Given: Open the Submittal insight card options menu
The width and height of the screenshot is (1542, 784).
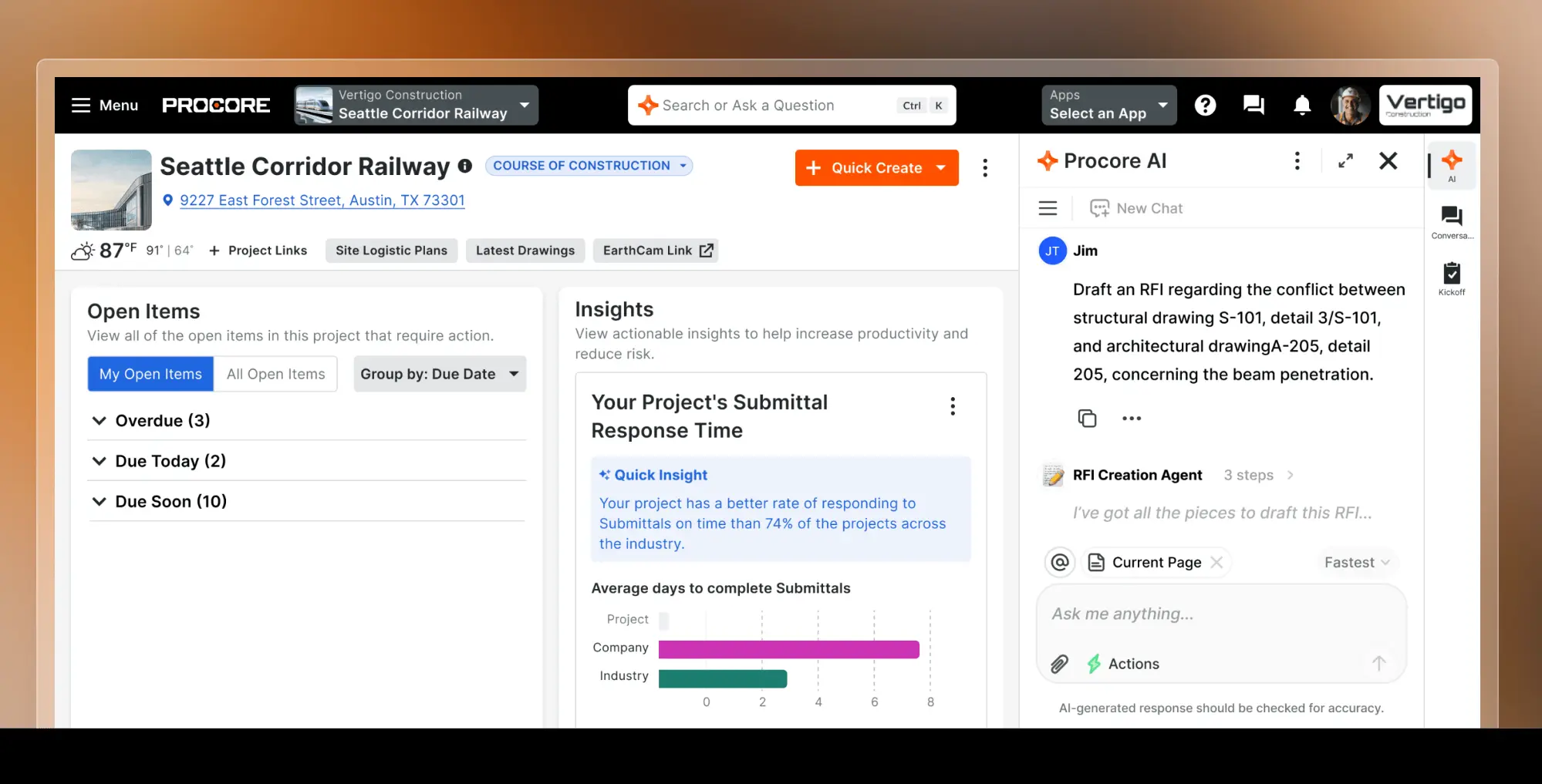Looking at the screenshot, I should pyautogui.click(x=953, y=406).
